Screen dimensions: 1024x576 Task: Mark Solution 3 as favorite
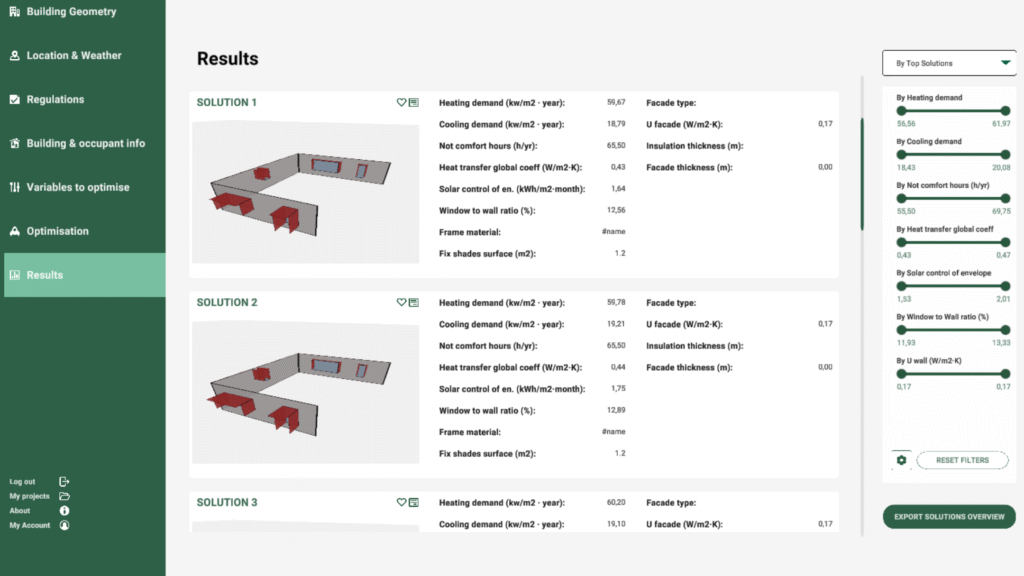(x=401, y=502)
